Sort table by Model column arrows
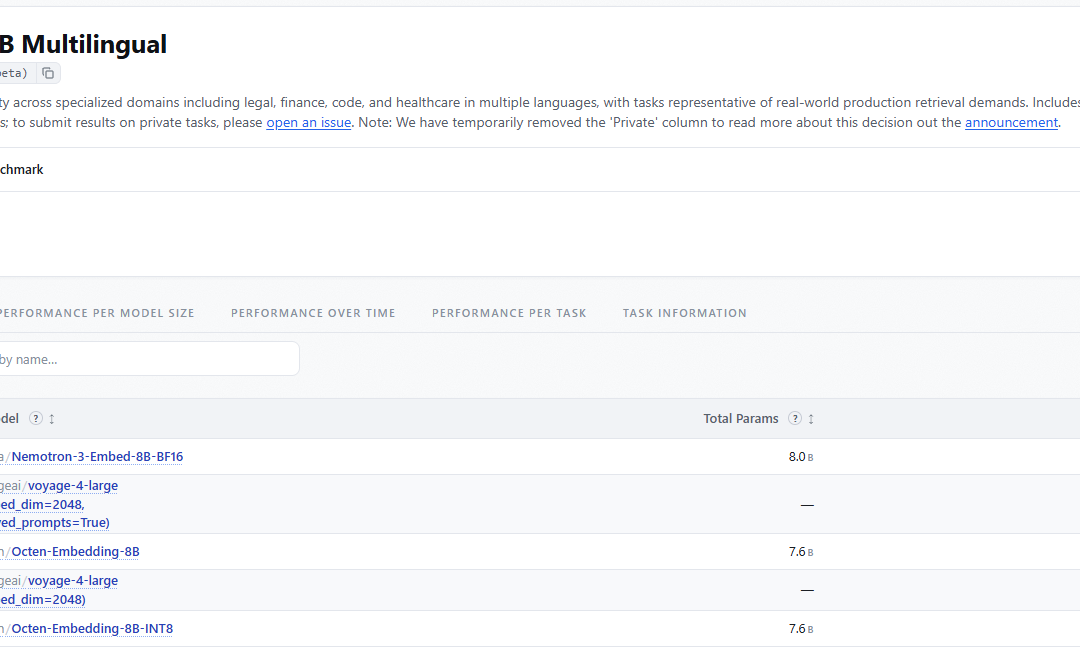Image resolution: width=1080 pixels, height=647 pixels. click(52, 419)
